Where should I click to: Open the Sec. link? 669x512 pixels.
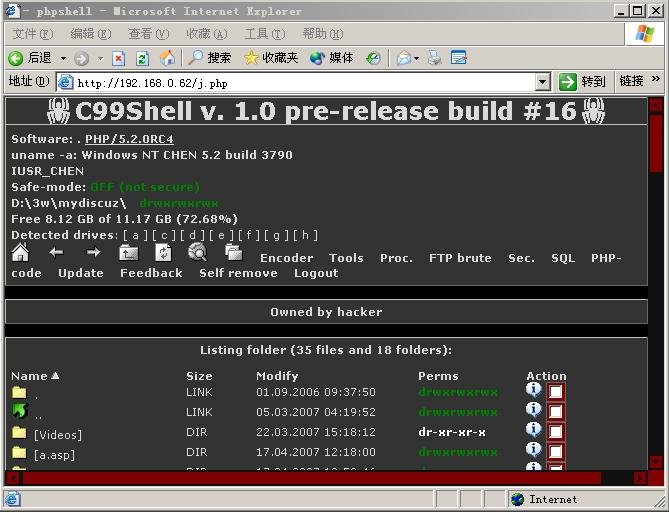tap(521, 258)
